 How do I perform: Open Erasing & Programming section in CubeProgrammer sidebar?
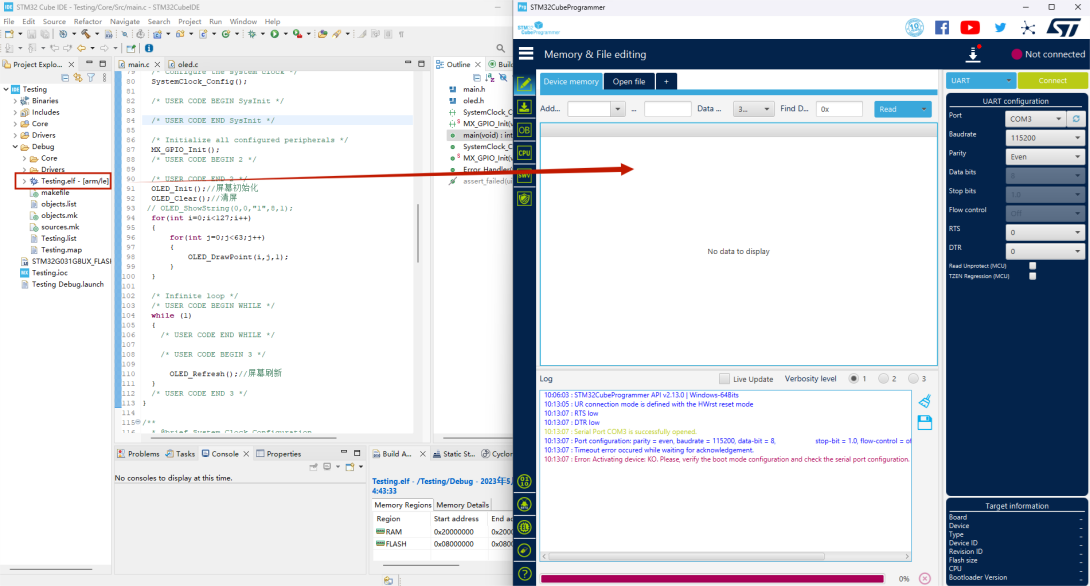[525, 107]
